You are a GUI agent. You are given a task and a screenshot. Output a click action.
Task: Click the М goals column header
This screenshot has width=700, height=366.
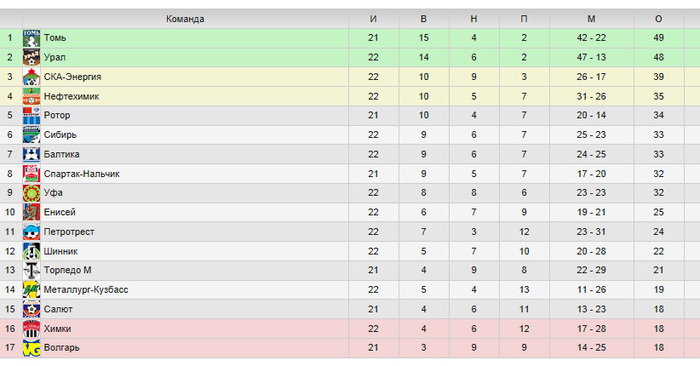pos(591,19)
